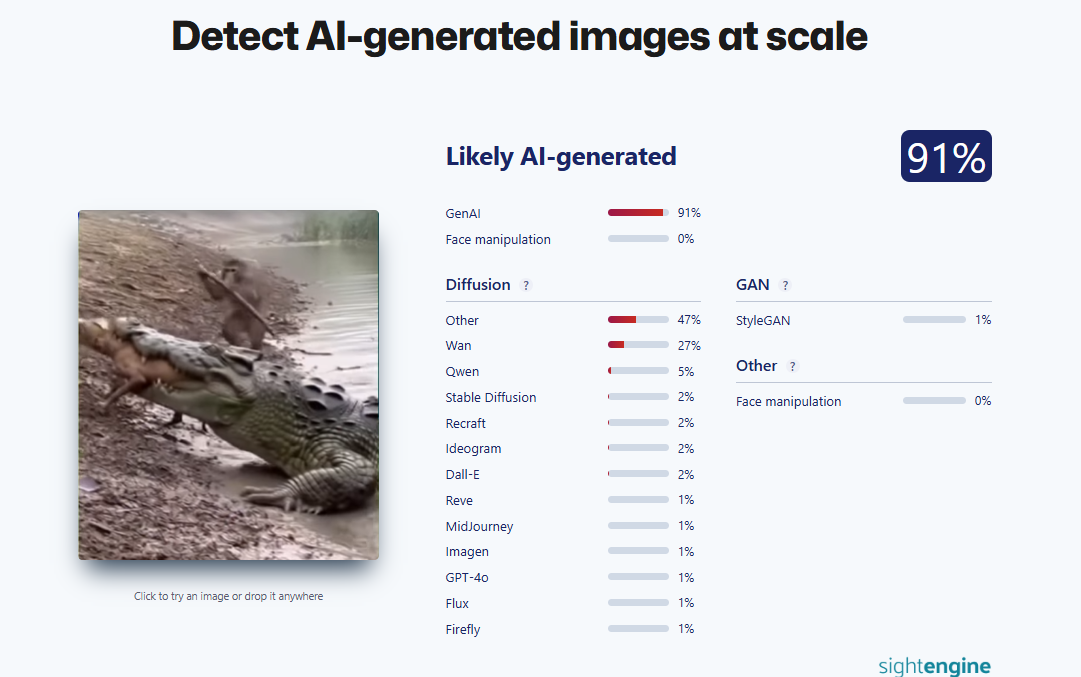Click the MidJourney row label

(x=479, y=526)
